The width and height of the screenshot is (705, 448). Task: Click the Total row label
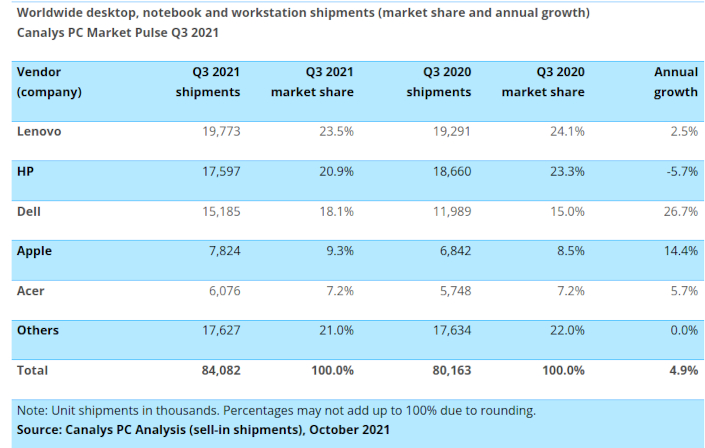tap(33, 370)
